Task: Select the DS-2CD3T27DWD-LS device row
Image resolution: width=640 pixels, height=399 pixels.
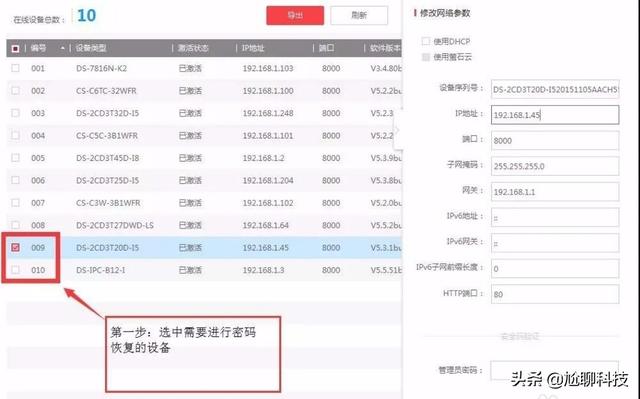Action: tap(204, 225)
